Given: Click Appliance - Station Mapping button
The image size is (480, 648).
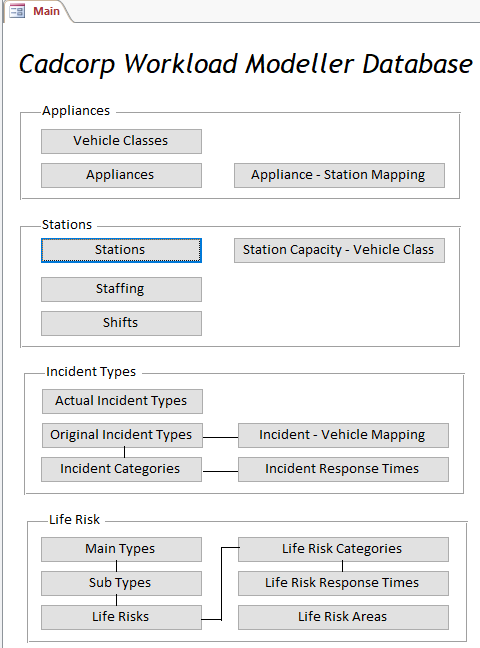Looking at the screenshot, I should (x=339, y=175).
